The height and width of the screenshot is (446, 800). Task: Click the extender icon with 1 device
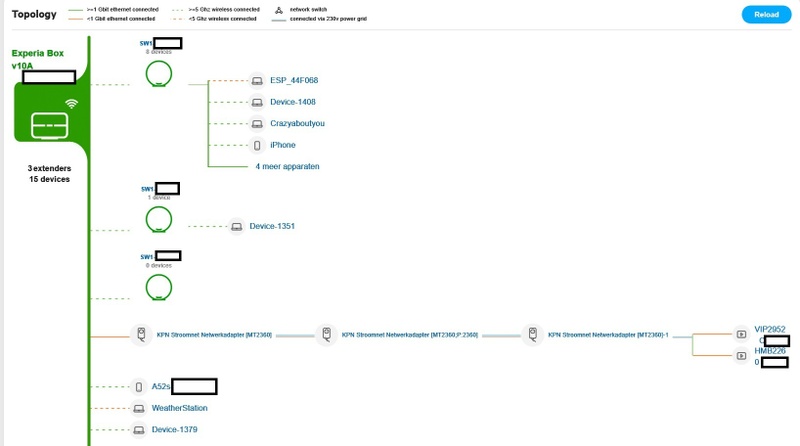pos(158,218)
